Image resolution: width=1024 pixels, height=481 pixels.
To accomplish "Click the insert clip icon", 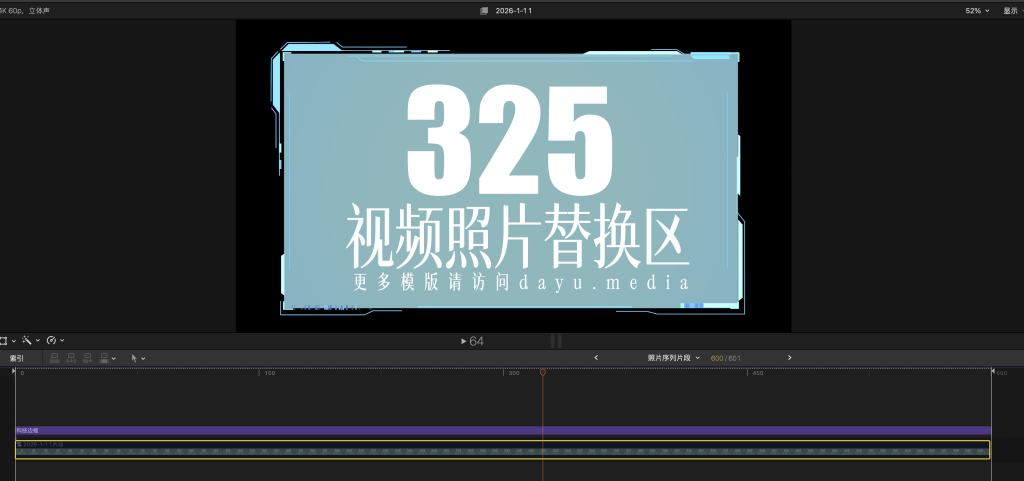I will [71, 358].
